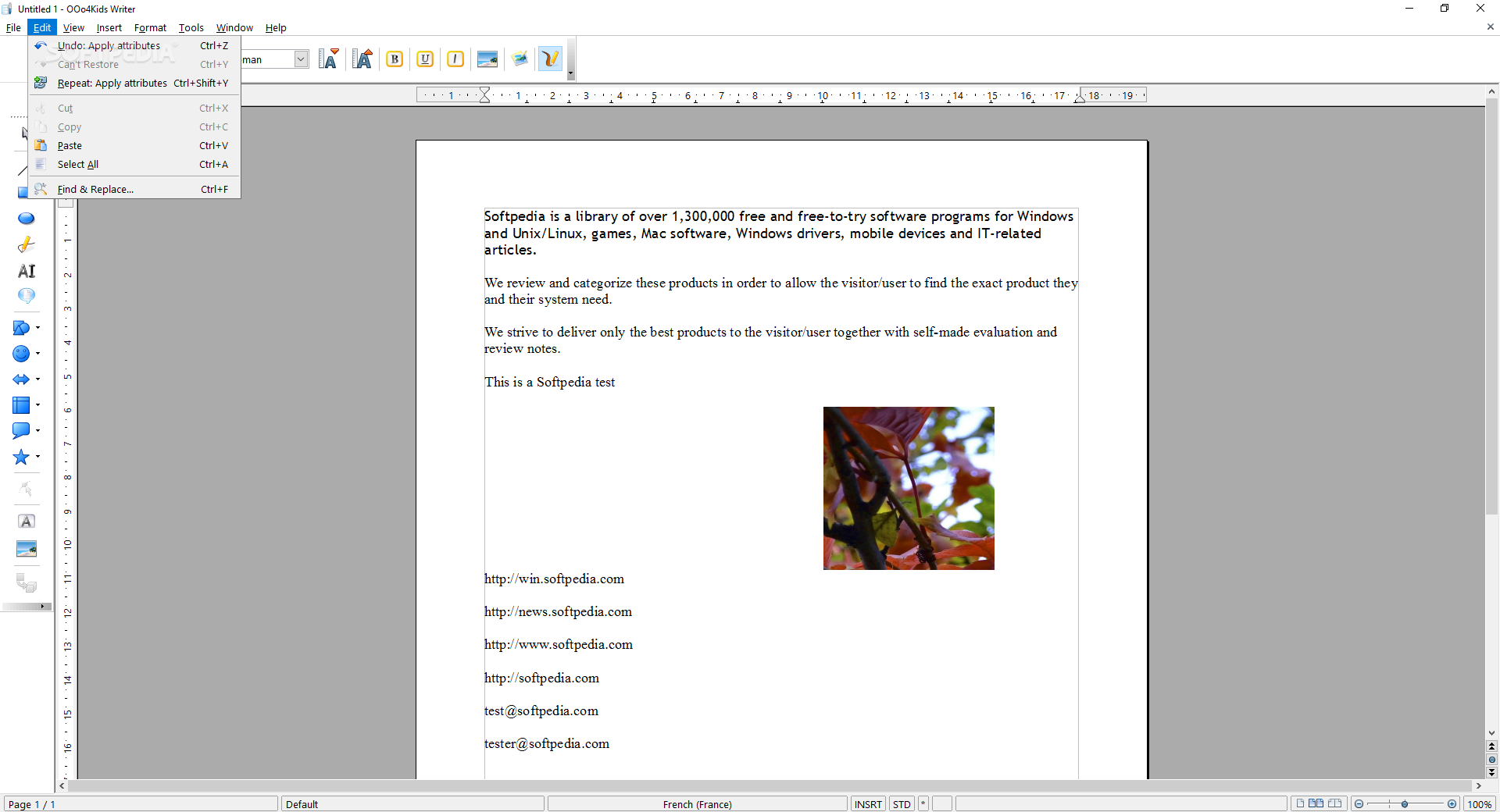Click the zoom out minus button
The width and height of the screenshot is (1500, 812).
point(1359,804)
